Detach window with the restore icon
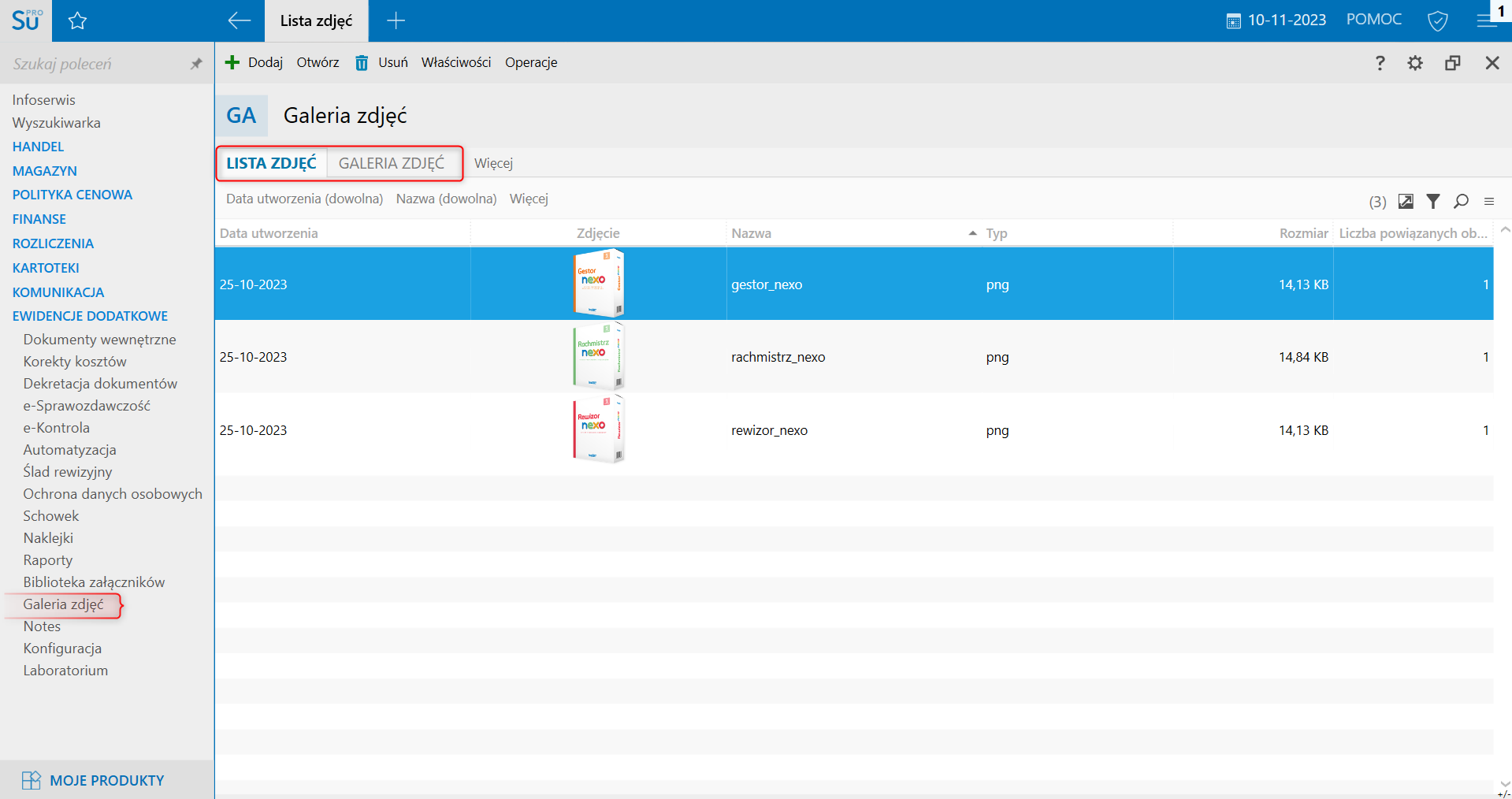 tap(1453, 63)
